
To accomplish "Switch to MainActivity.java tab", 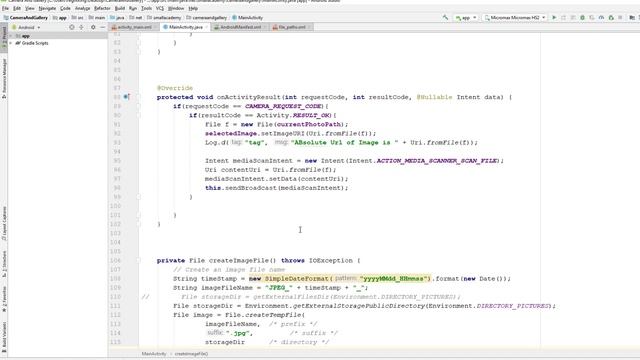I will pyautogui.click(x=186, y=27).
